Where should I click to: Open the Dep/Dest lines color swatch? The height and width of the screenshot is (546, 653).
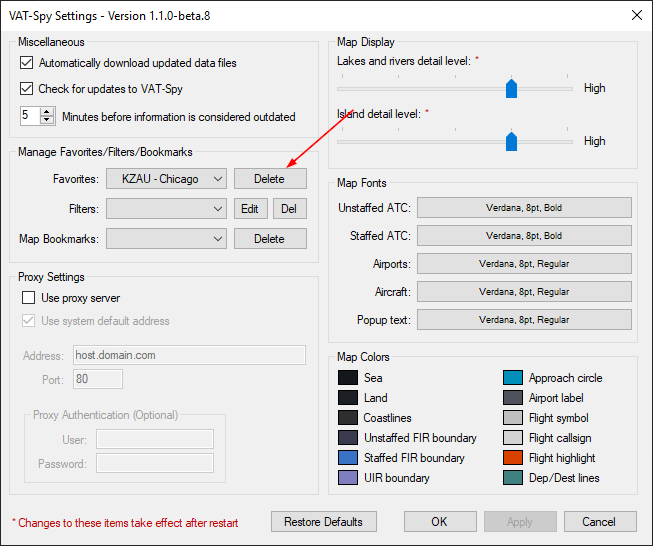513,478
